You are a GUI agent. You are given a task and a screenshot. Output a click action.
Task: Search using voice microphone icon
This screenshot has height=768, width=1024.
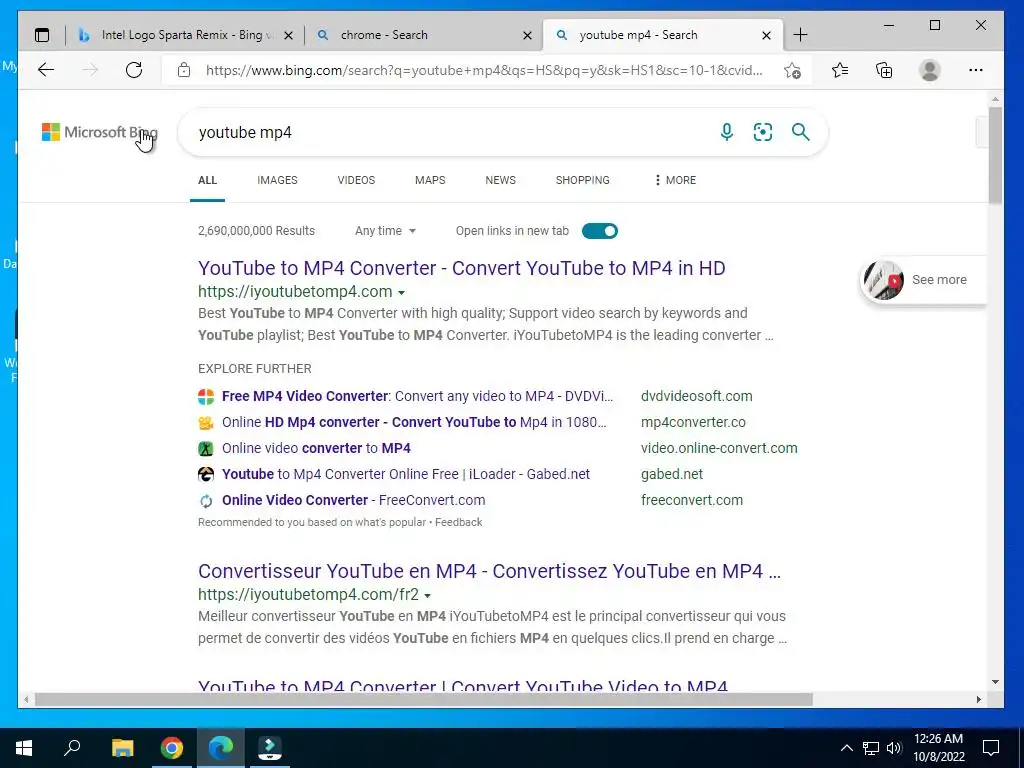(x=726, y=132)
